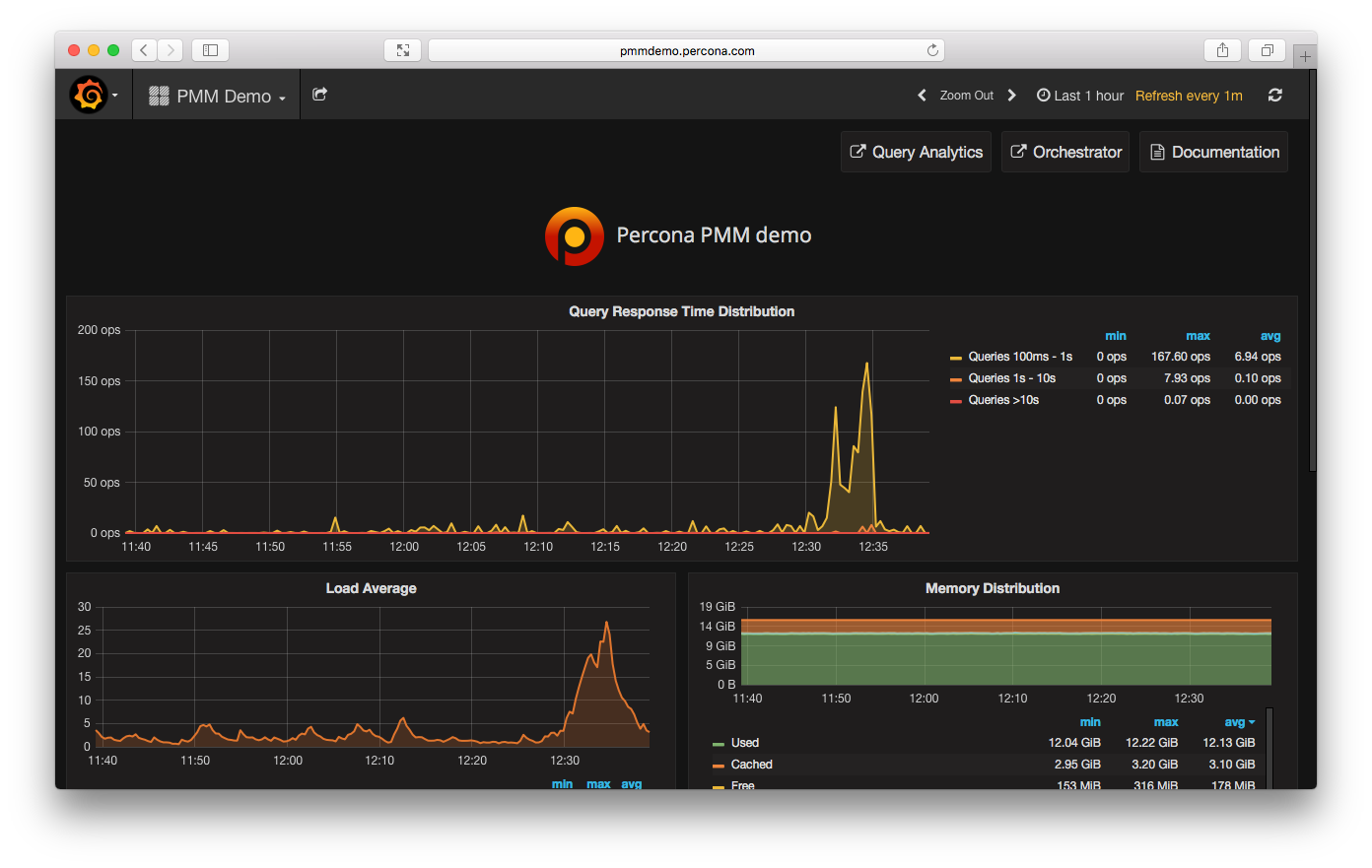Refresh the dashboard with the sync icon
1372x868 pixels.
click(x=1274, y=96)
